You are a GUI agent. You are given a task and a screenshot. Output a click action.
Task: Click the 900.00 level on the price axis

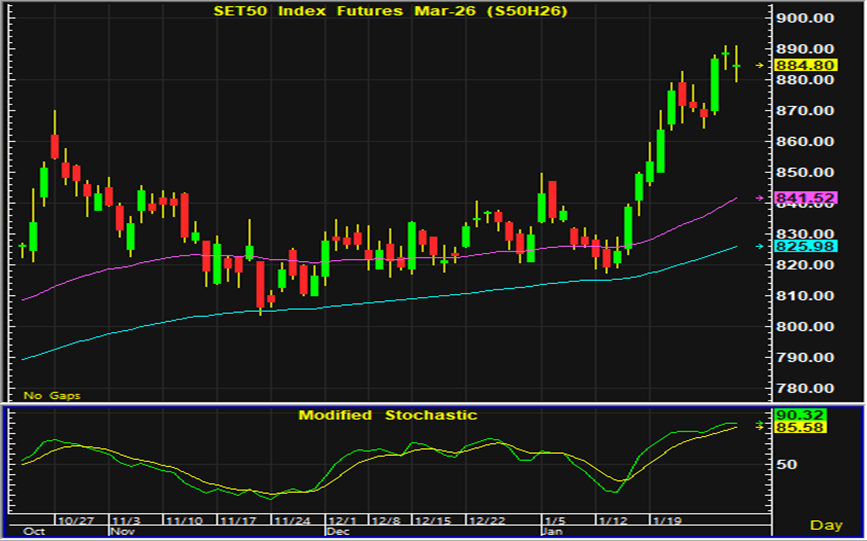[806, 18]
